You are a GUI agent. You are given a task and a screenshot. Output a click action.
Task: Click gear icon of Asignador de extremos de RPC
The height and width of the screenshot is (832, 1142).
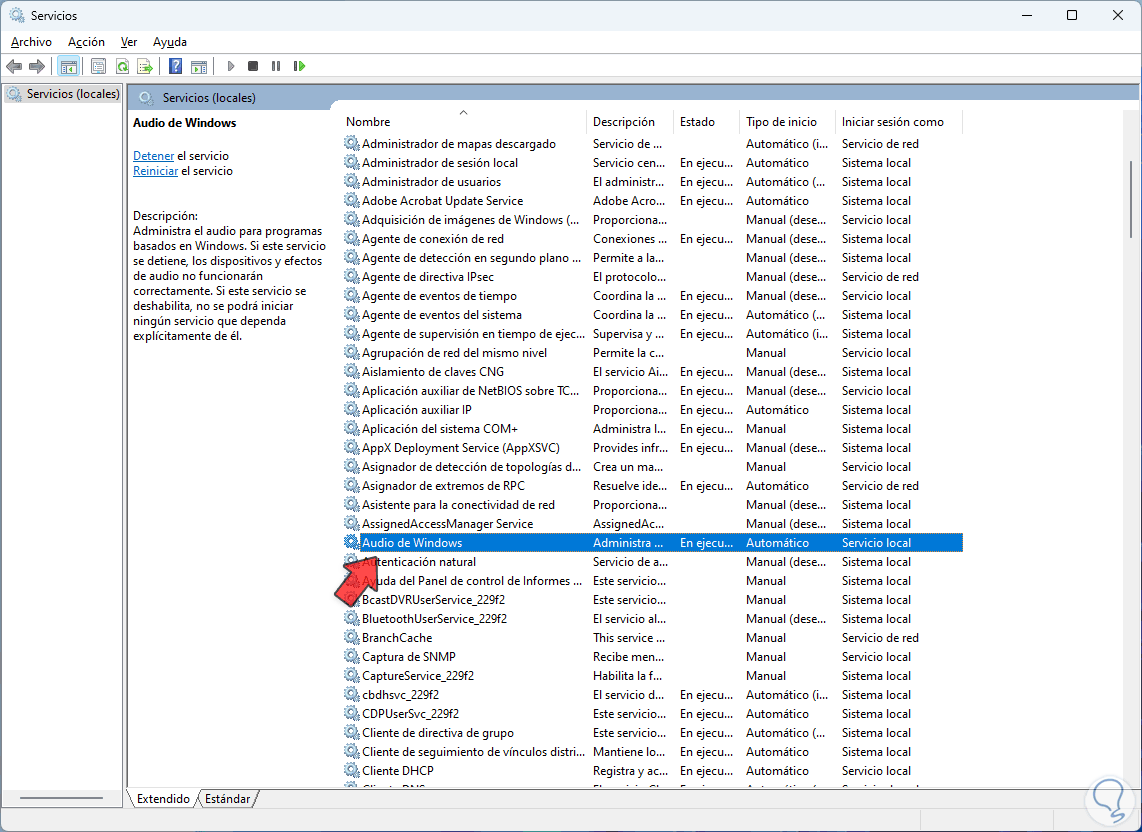point(352,485)
